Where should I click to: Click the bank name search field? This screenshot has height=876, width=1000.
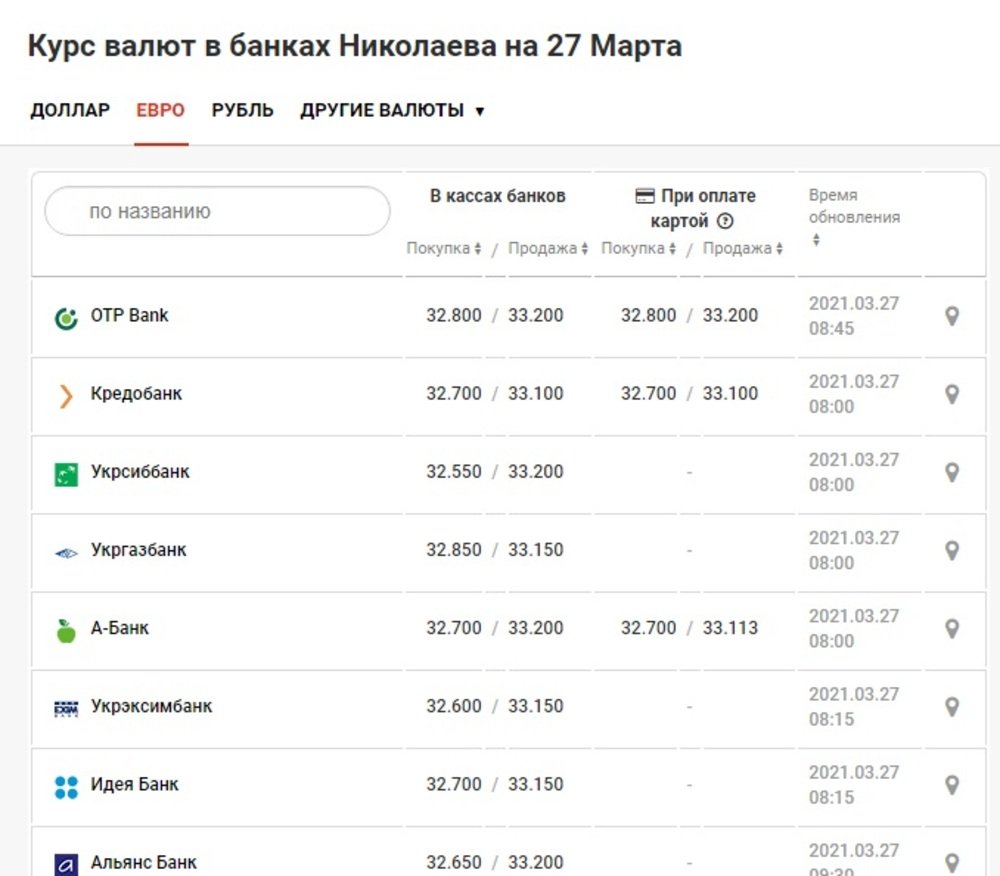(217, 211)
